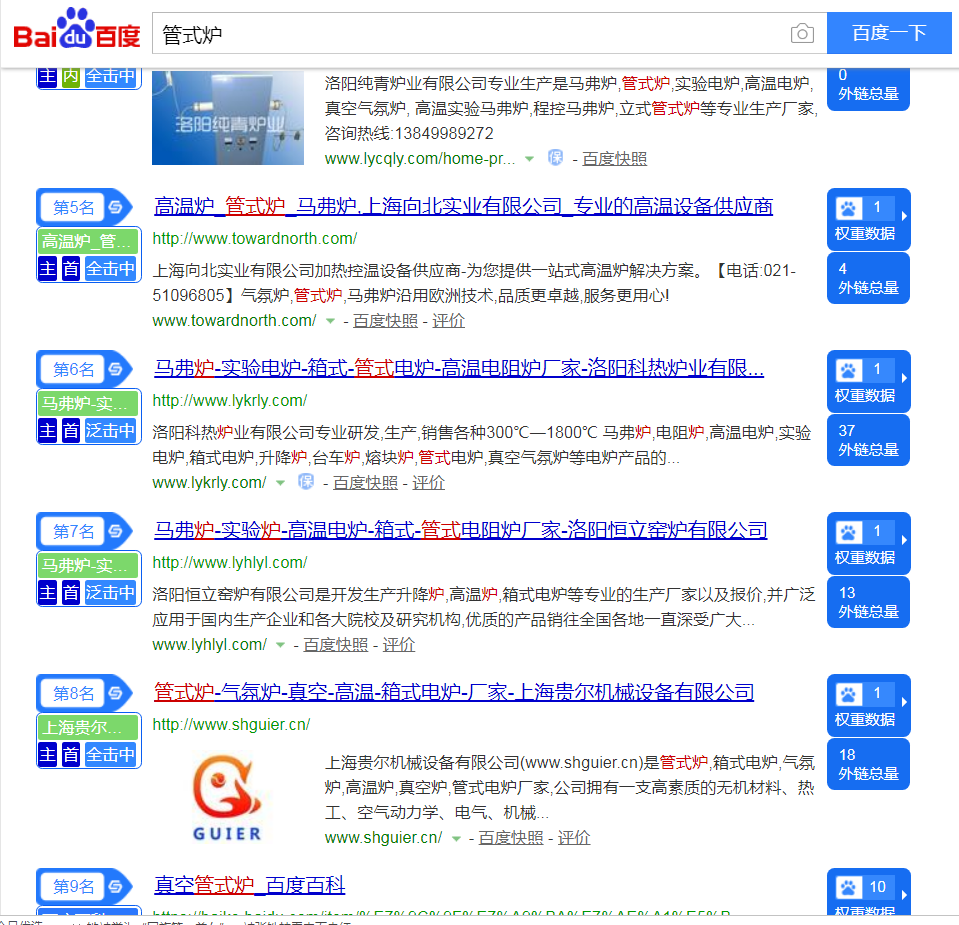This screenshot has height=925, width=959.
Task: Click paw icon in lyhlyl 权重数据 box
Action: point(848,533)
